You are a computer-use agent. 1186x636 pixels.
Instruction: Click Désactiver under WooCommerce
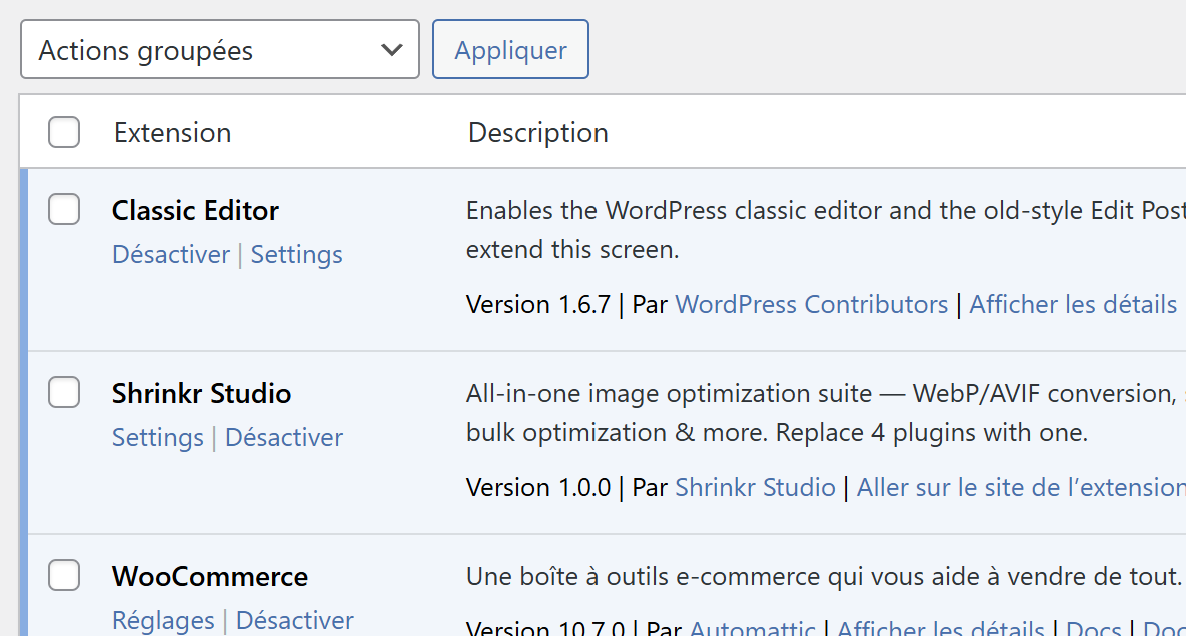pos(294,620)
